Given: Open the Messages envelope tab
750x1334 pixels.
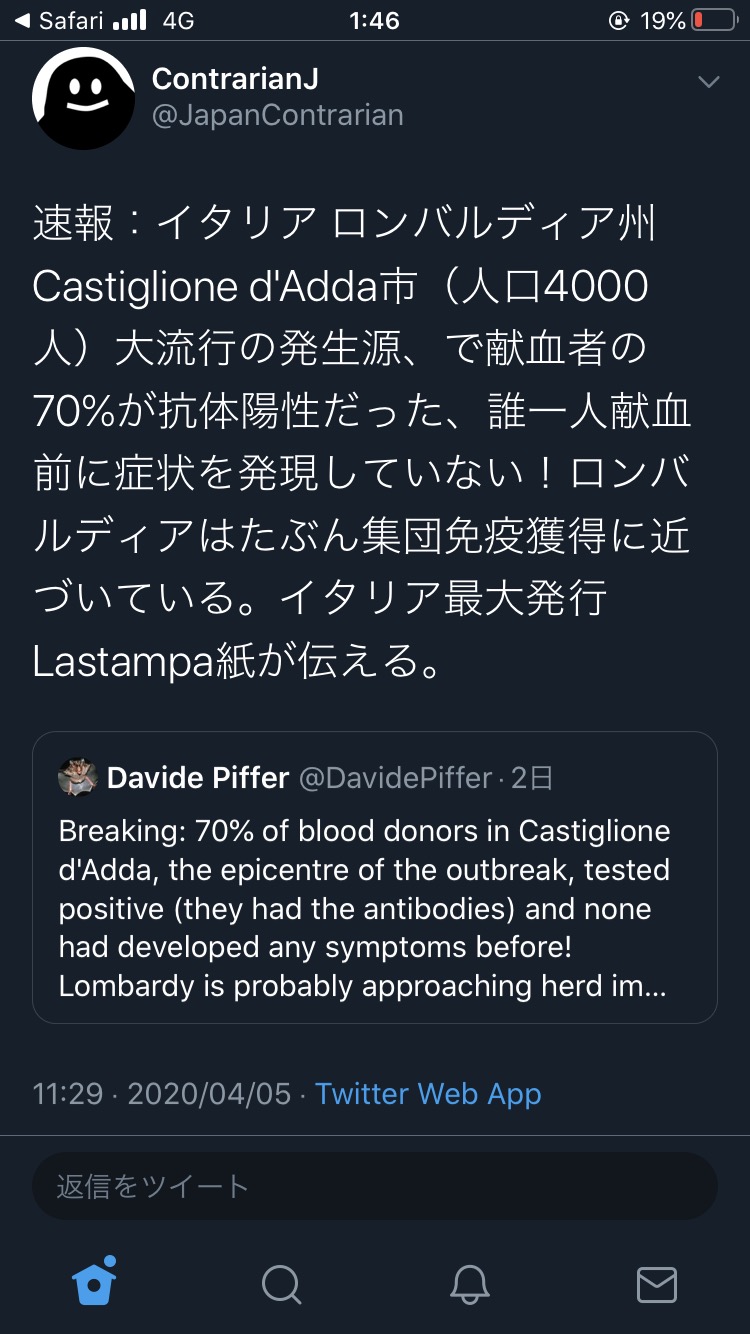Looking at the screenshot, I should (x=657, y=1283).
